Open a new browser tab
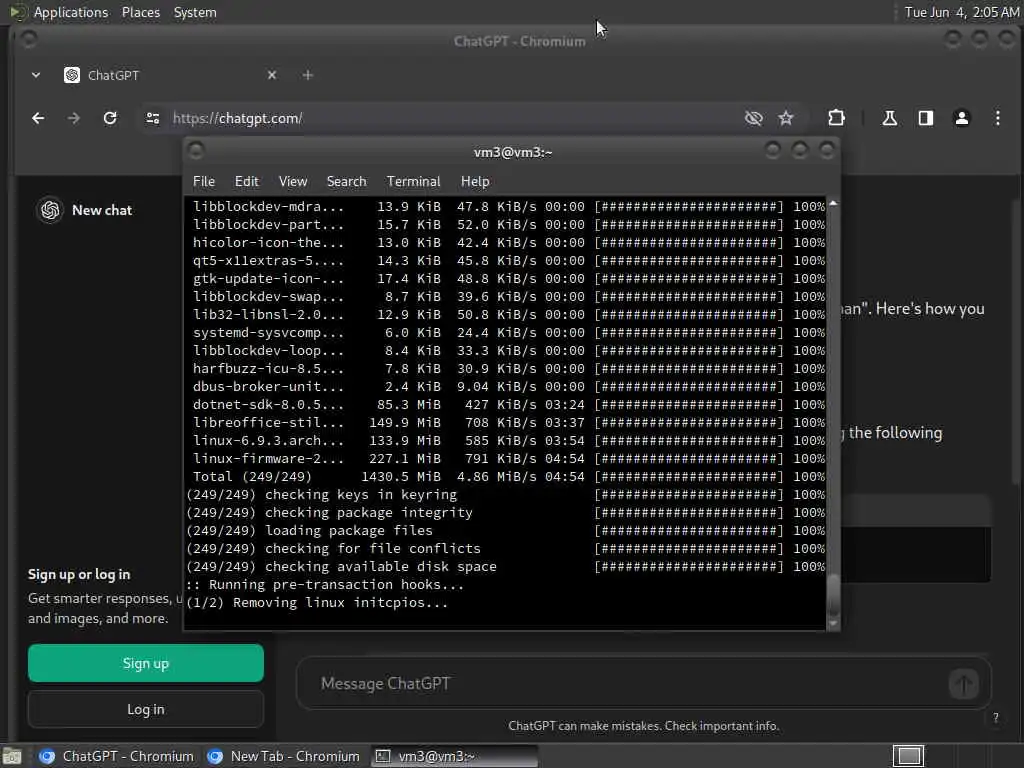The height and width of the screenshot is (768, 1024). point(308,75)
